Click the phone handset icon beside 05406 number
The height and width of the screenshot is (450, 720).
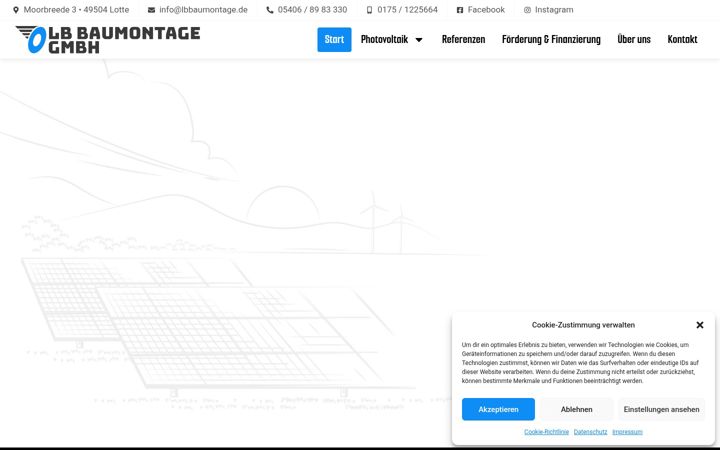pos(270,10)
